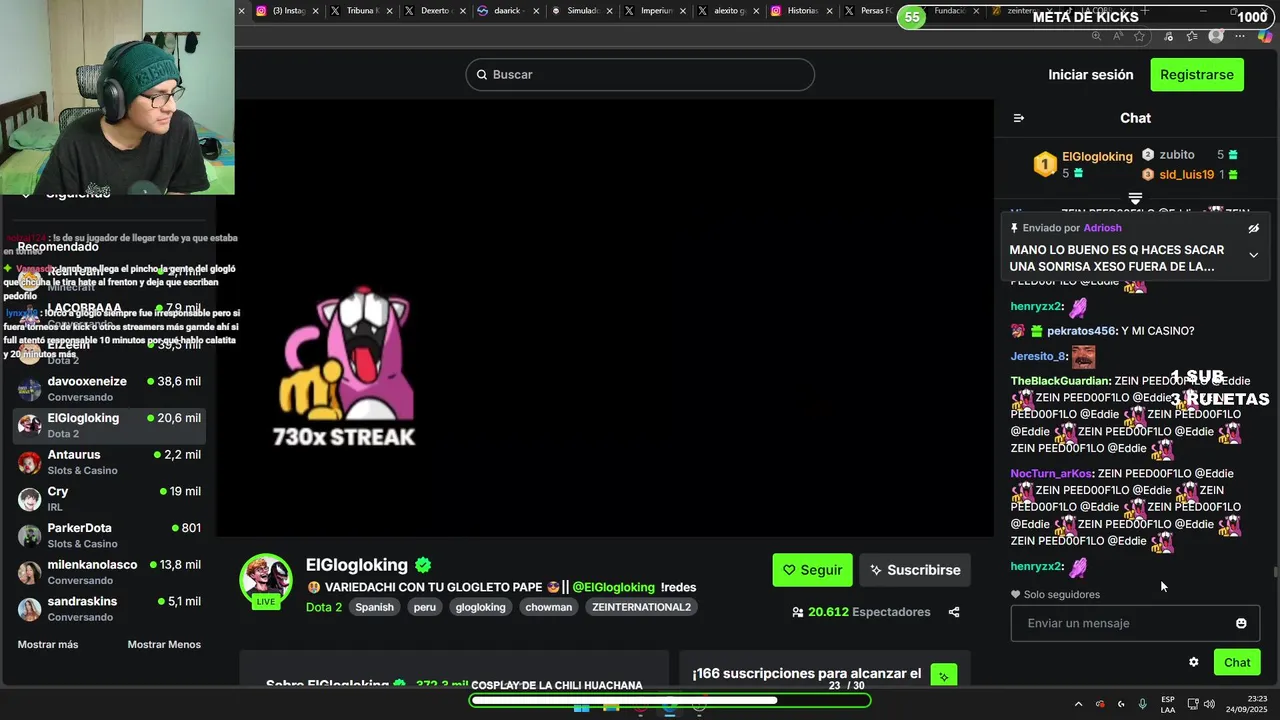Switch to the Historias browser tab

[800, 11]
